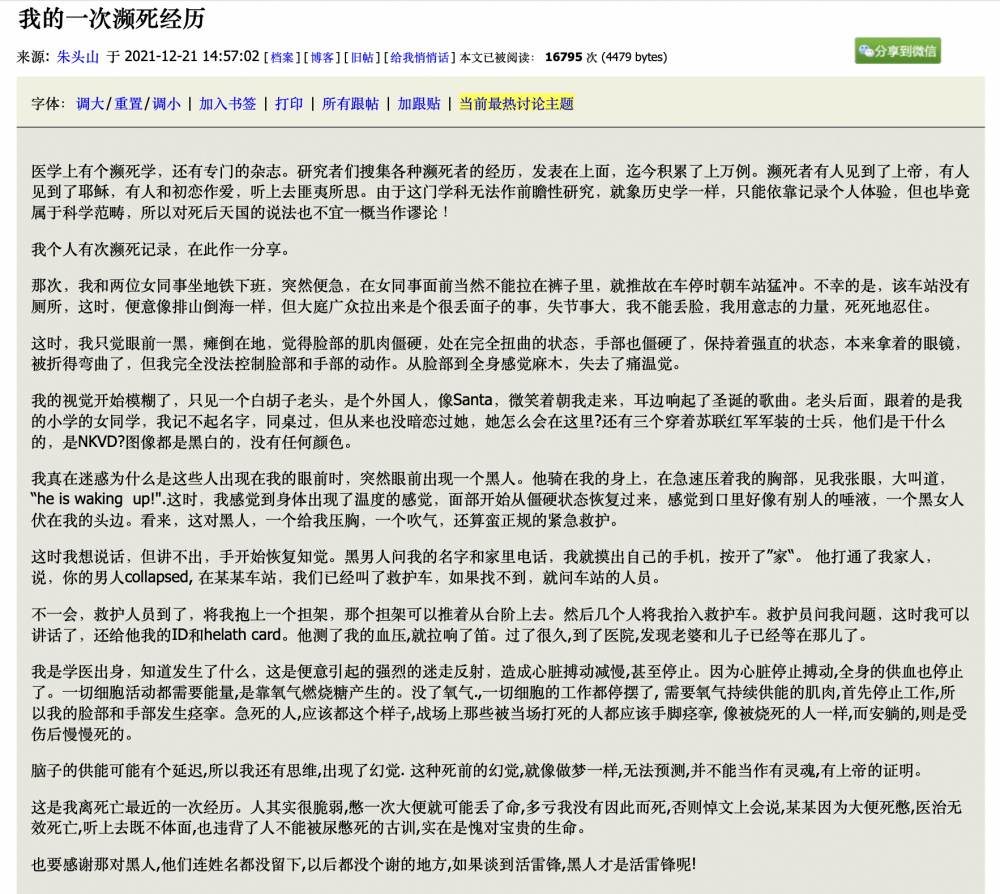Viewport: 1000px width, 894px height.
Task: Open 所有跟帖 to view all replies
Action: tap(350, 104)
